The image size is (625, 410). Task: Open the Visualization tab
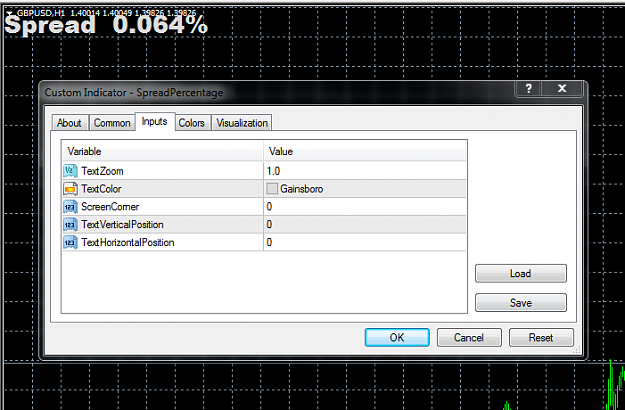coord(242,123)
